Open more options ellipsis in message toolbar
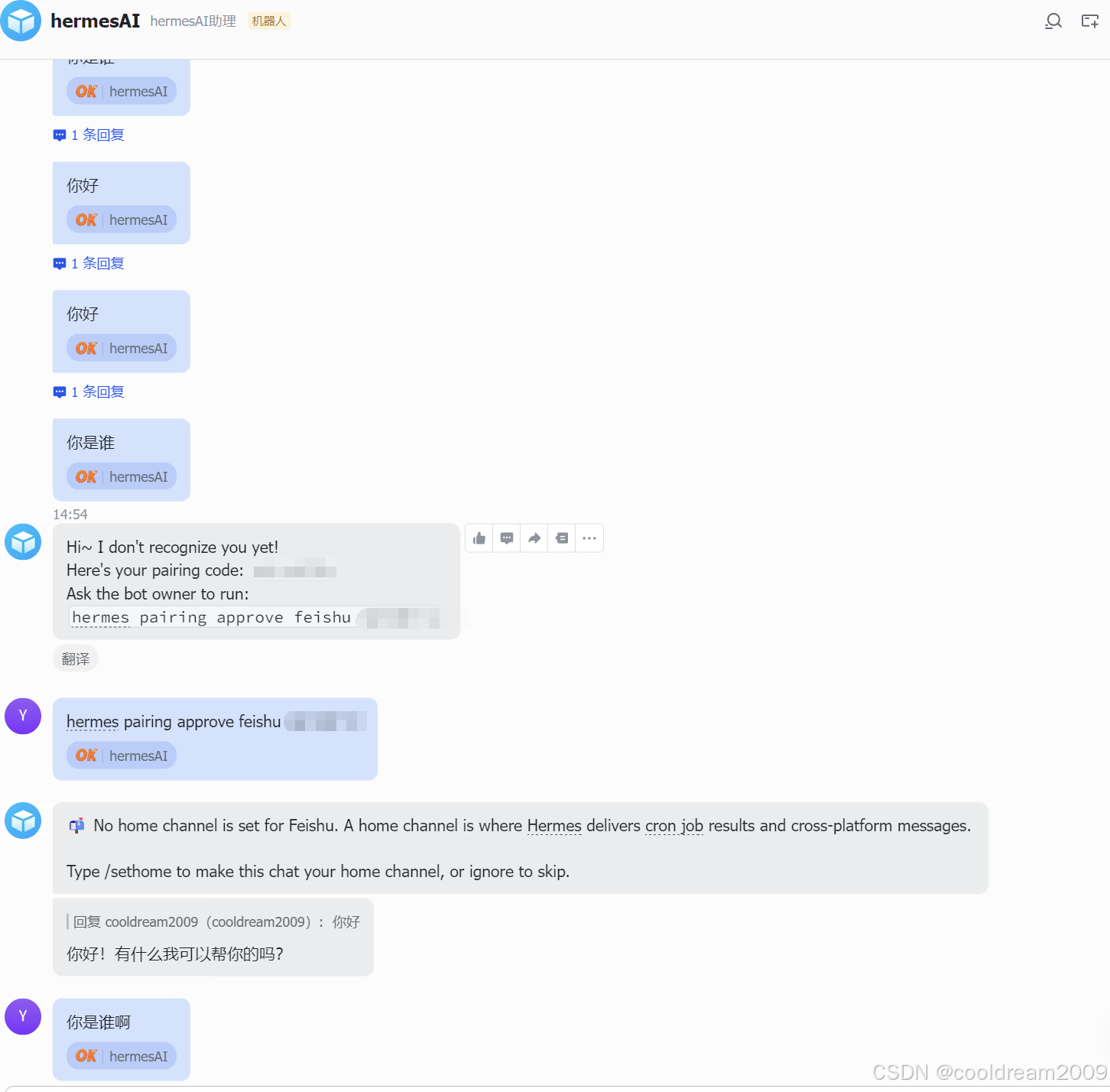 (x=589, y=538)
